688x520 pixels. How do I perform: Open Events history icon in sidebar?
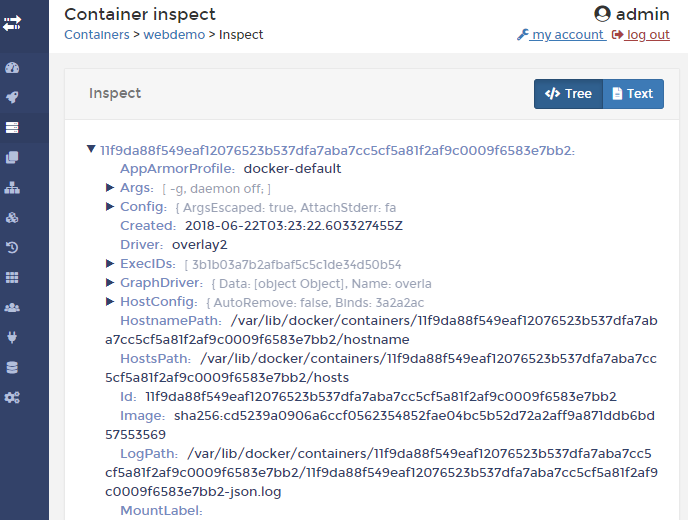click(12, 247)
